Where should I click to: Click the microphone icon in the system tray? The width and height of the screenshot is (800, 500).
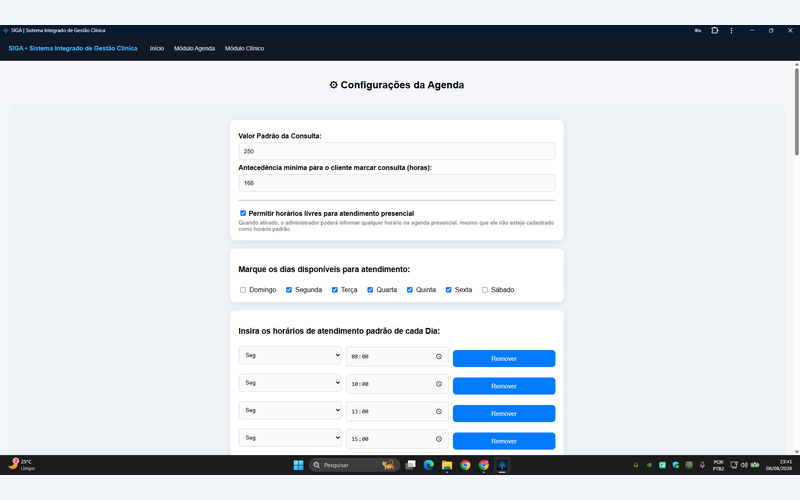tap(702, 465)
